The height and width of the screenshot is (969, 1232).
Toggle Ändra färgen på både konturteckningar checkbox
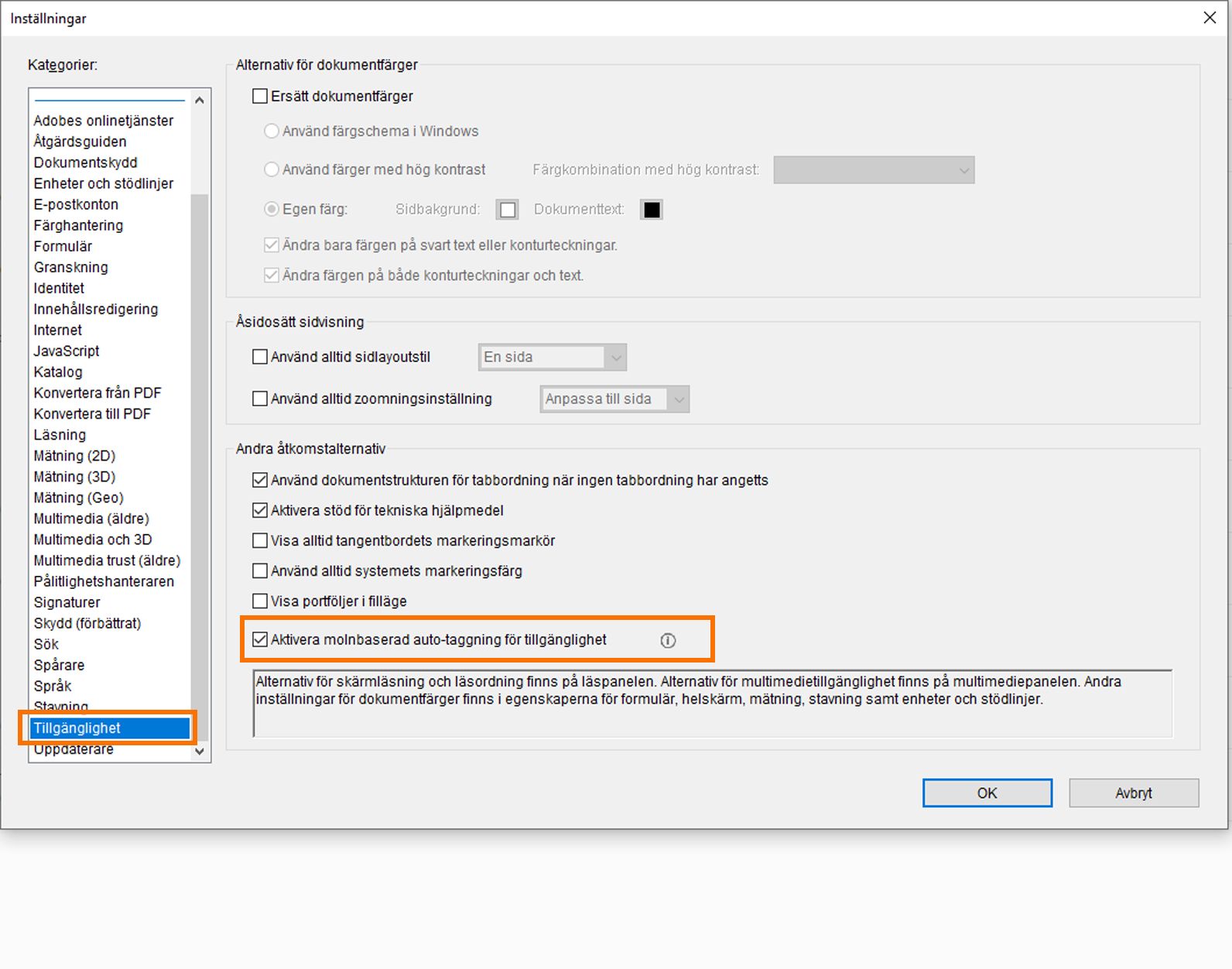coord(272,276)
